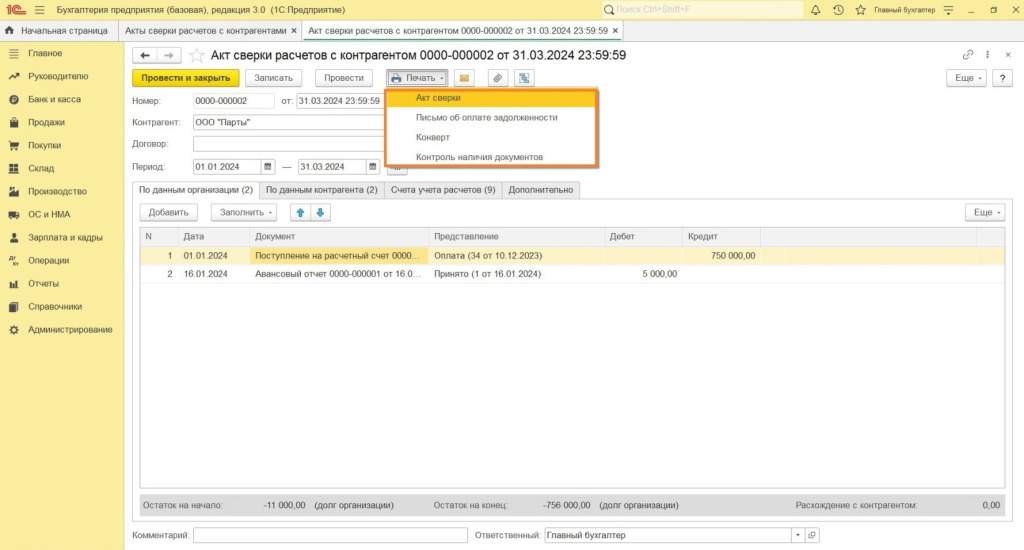Viewport: 1024px width, 550px height.
Task: Switch to По данным организации tab
Action: [196, 190]
